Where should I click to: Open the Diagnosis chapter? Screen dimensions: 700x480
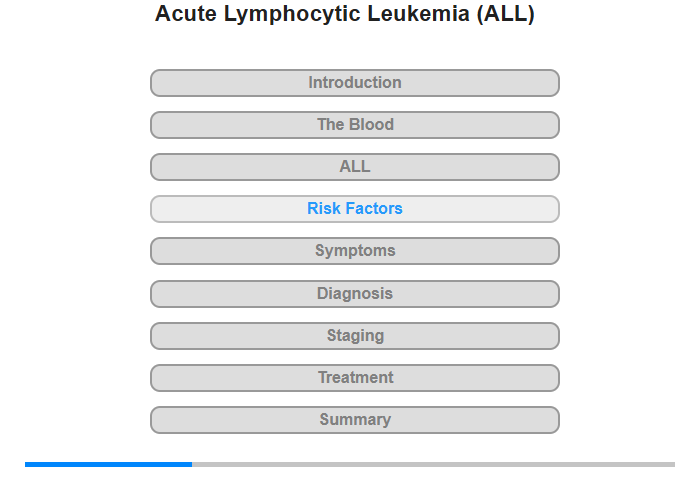(355, 294)
